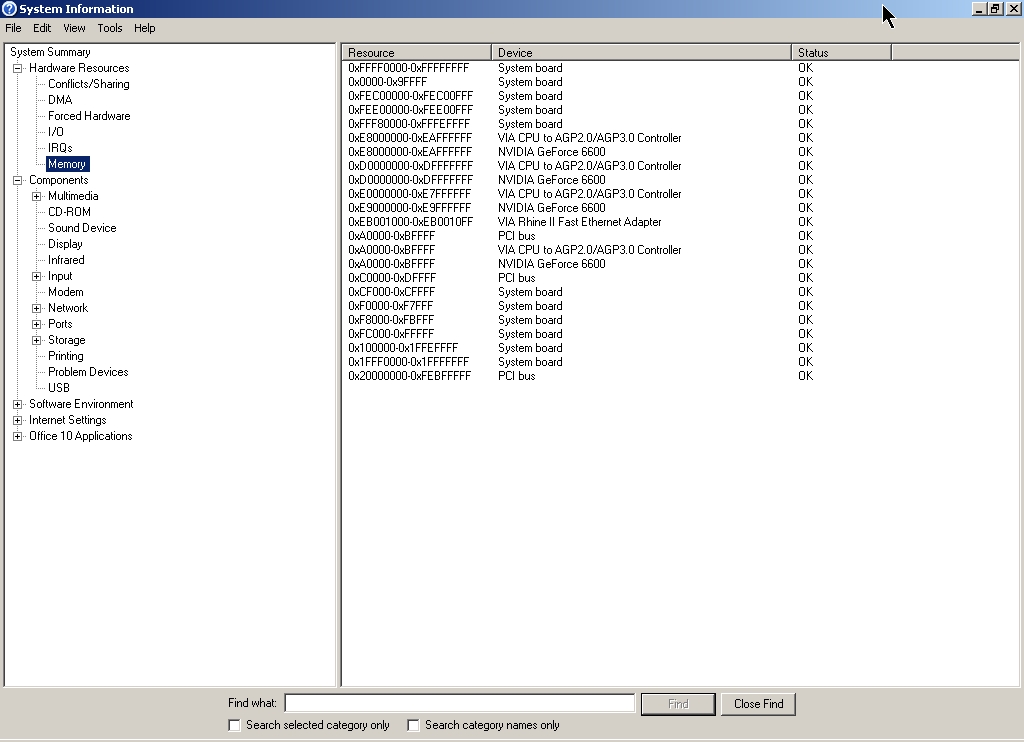Expand the Ports tree node
This screenshot has width=1024, height=742.
[x=37, y=324]
